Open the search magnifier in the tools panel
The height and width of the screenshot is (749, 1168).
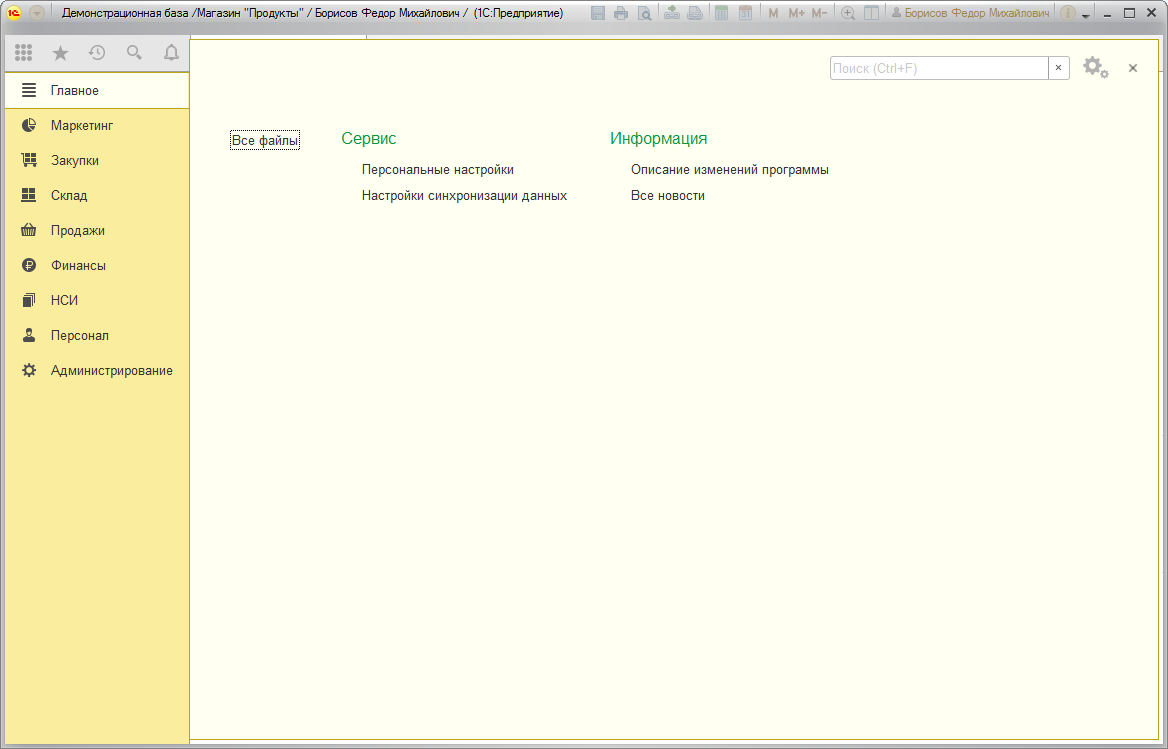(134, 52)
